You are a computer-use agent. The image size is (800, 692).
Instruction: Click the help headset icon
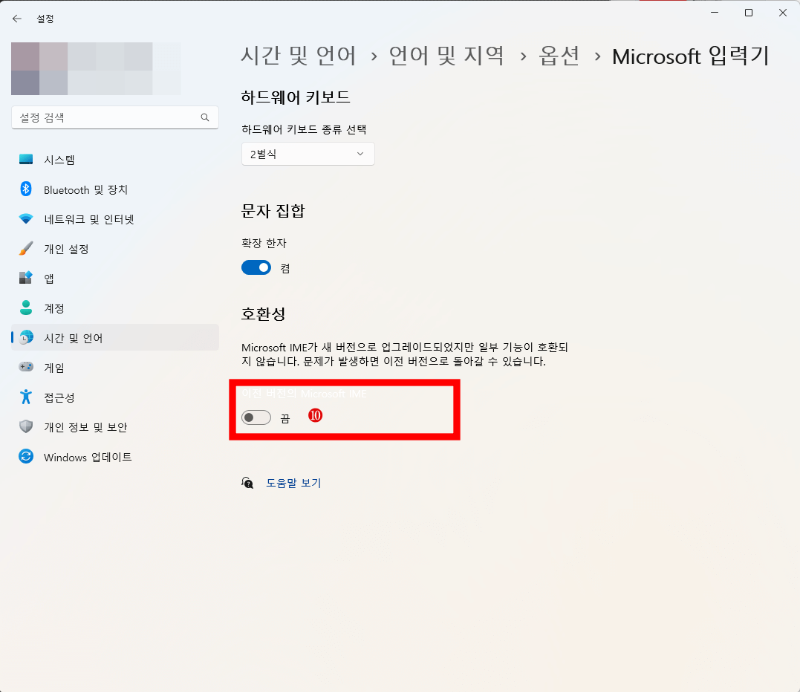(x=247, y=483)
